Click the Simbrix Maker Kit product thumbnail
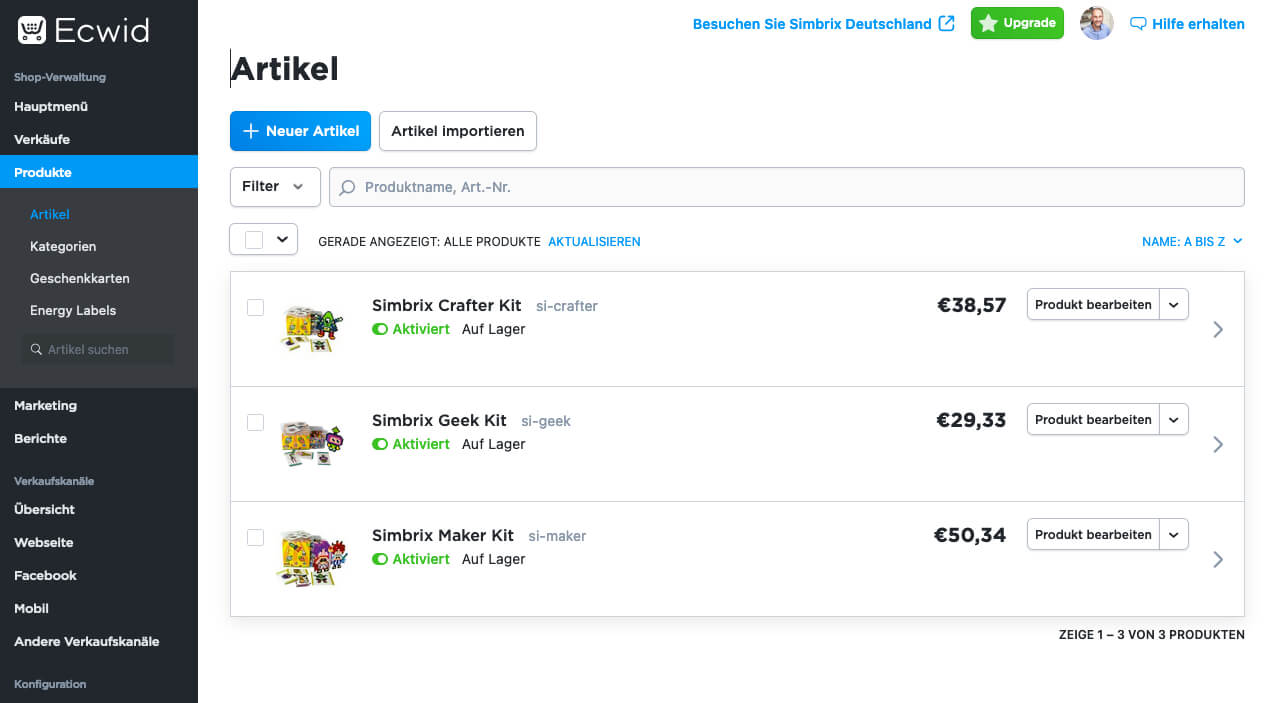The width and height of the screenshot is (1270, 703). tap(311, 556)
